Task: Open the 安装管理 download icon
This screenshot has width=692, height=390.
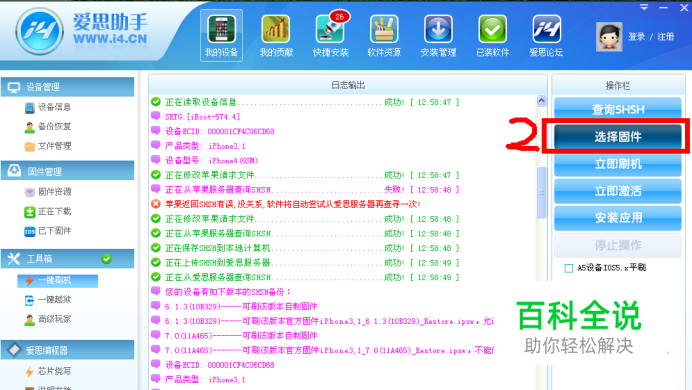Action: pyautogui.click(x=438, y=36)
